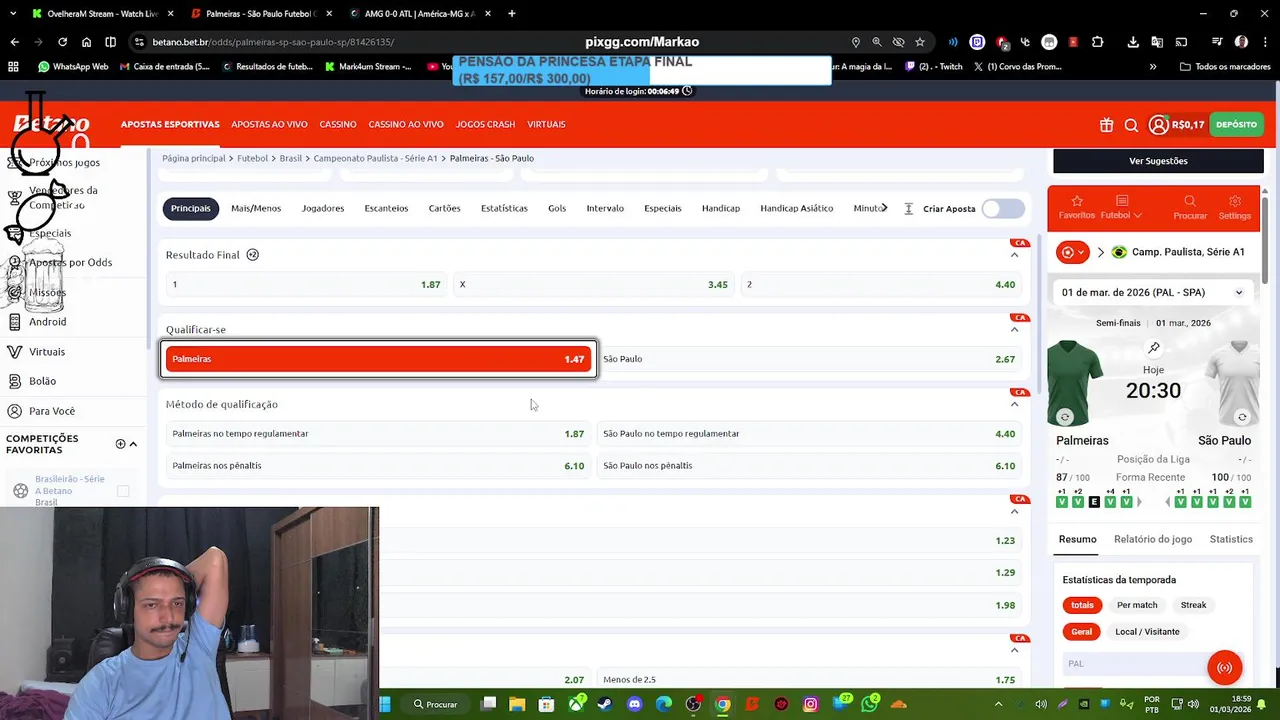Collapse the Qualificar-se market

coord(1014,329)
